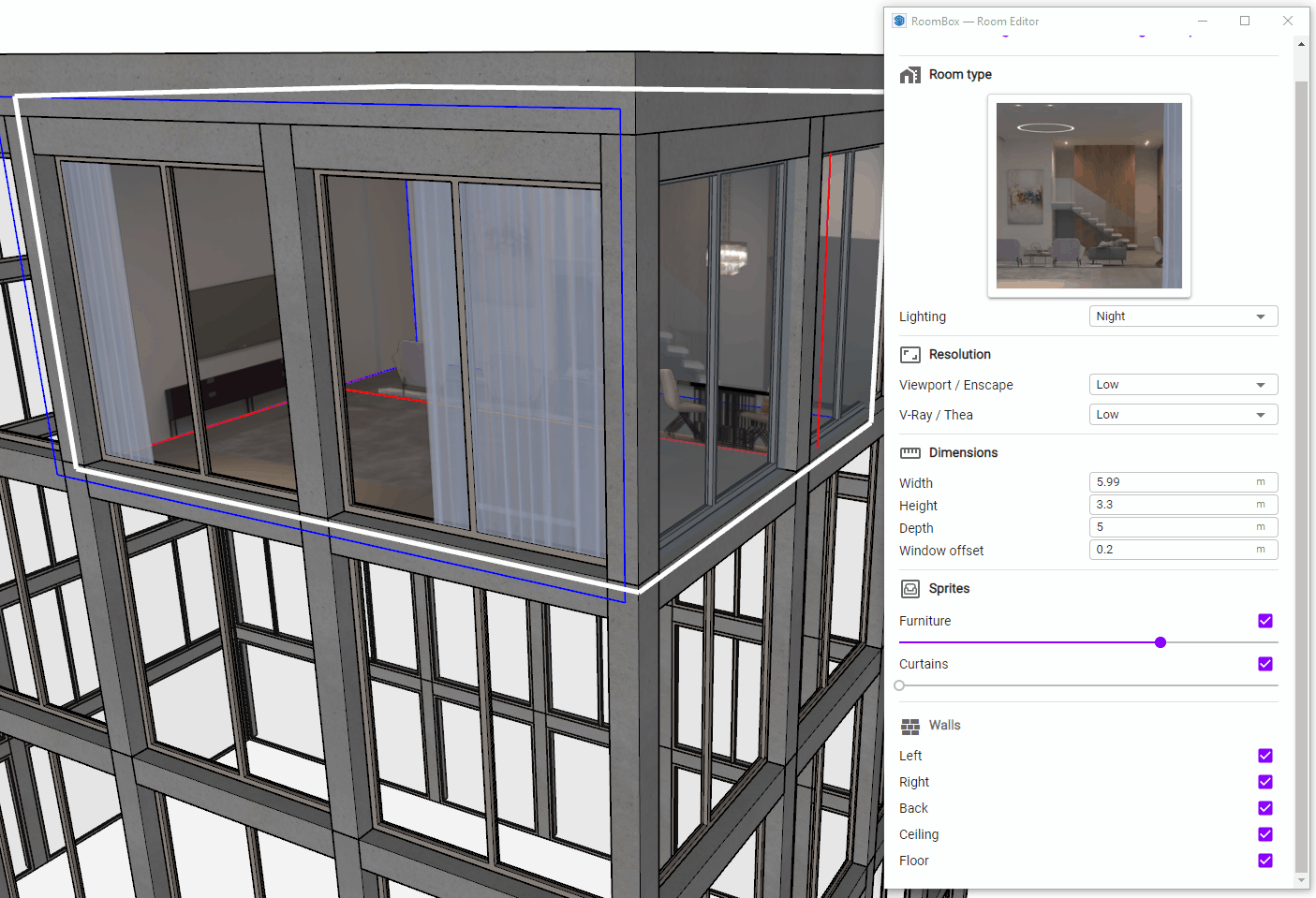The height and width of the screenshot is (898, 1316).
Task: Disable the Furniture sprites checkbox
Action: 1265,621
